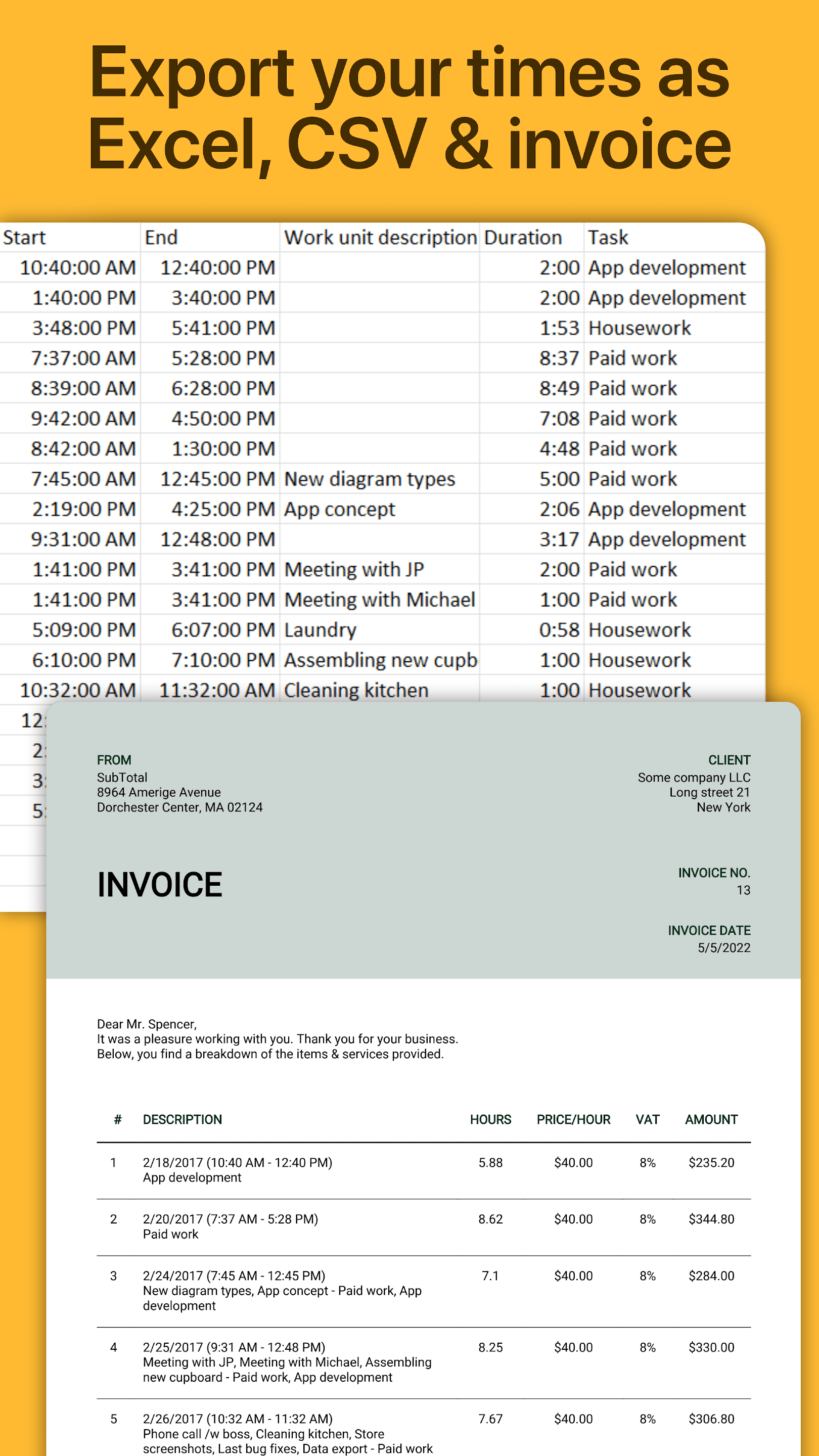Click the end time cell "4:50:00 PM"
The width and height of the screenshot is (819, 1456).
pos(224,418)
